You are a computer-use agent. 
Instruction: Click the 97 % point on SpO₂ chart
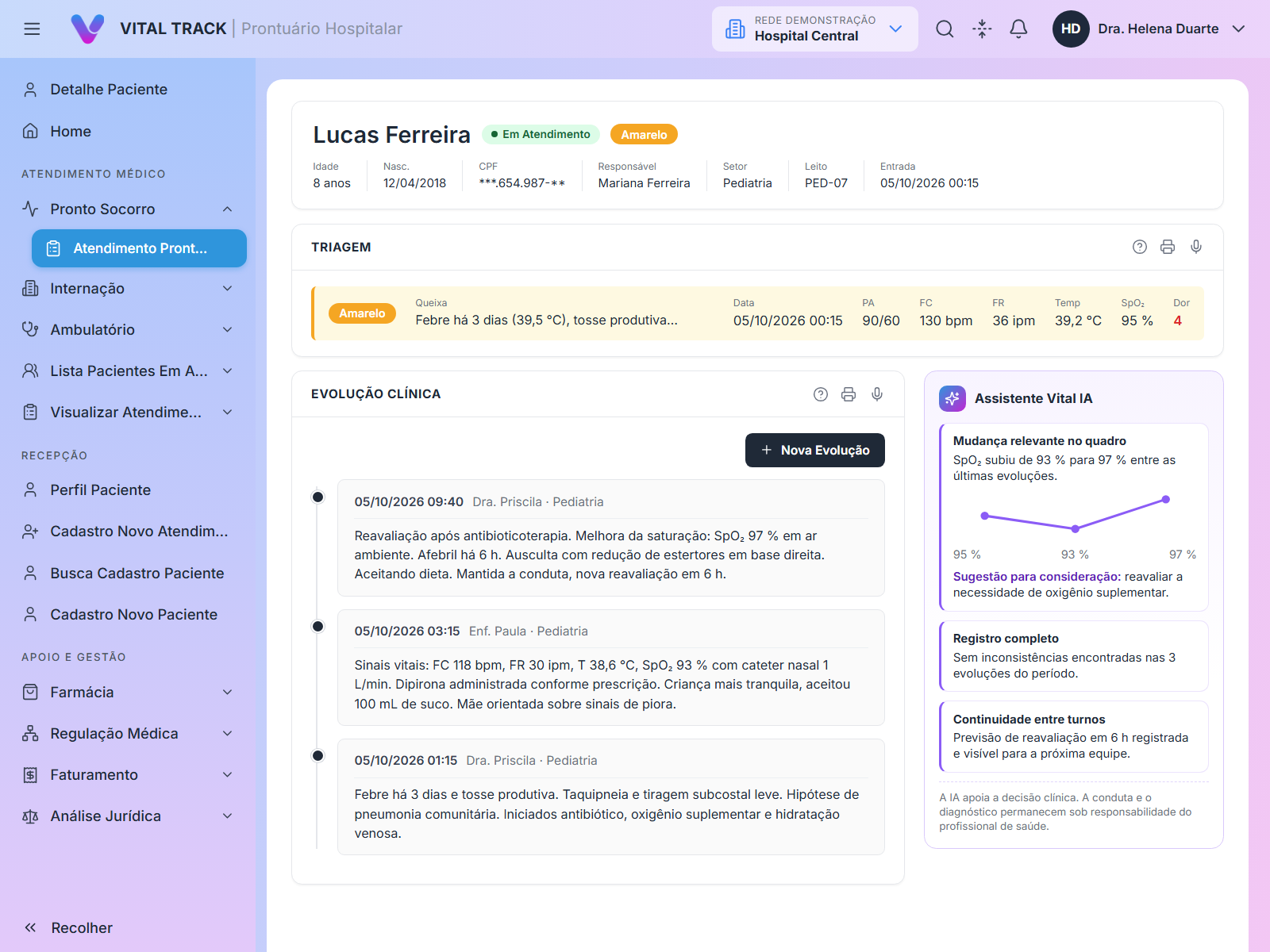coord(1165,500)
